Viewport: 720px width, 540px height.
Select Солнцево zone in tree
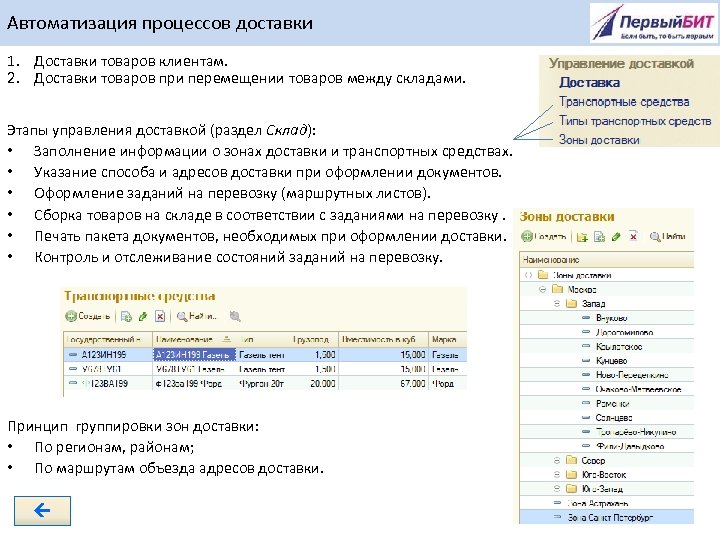coord(614,417)
